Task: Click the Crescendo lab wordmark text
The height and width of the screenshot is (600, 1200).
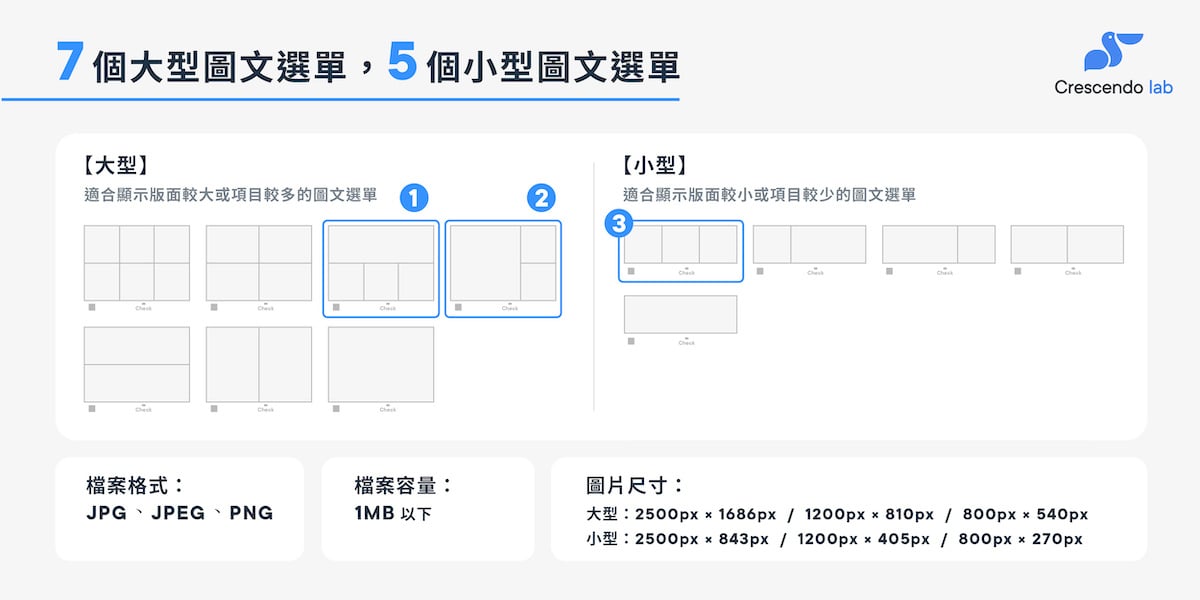Action: click(1114, 88)
